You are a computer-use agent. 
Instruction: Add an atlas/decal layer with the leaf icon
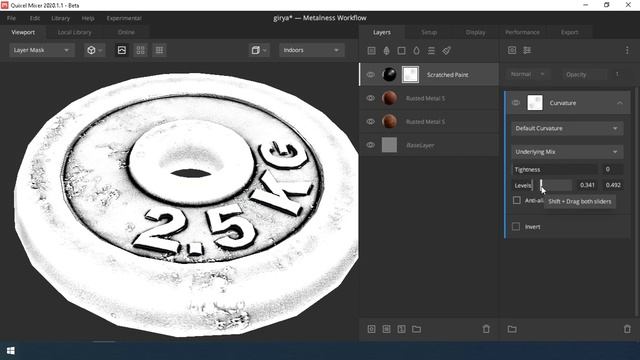[x=387, y=51]
